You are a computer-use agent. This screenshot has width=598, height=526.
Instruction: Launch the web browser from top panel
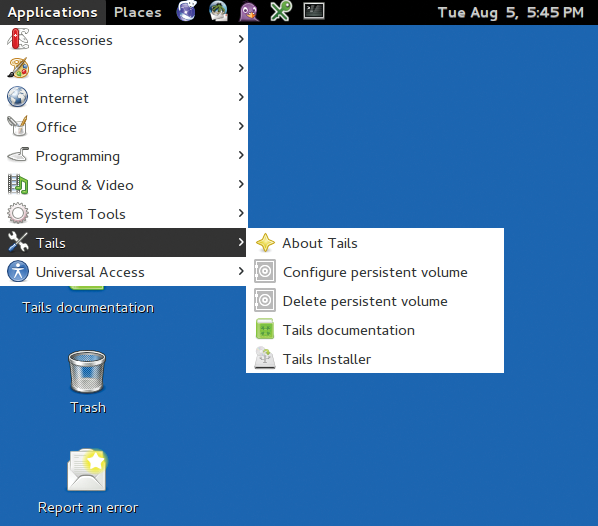pyautogui.click(x=186, y=11)
